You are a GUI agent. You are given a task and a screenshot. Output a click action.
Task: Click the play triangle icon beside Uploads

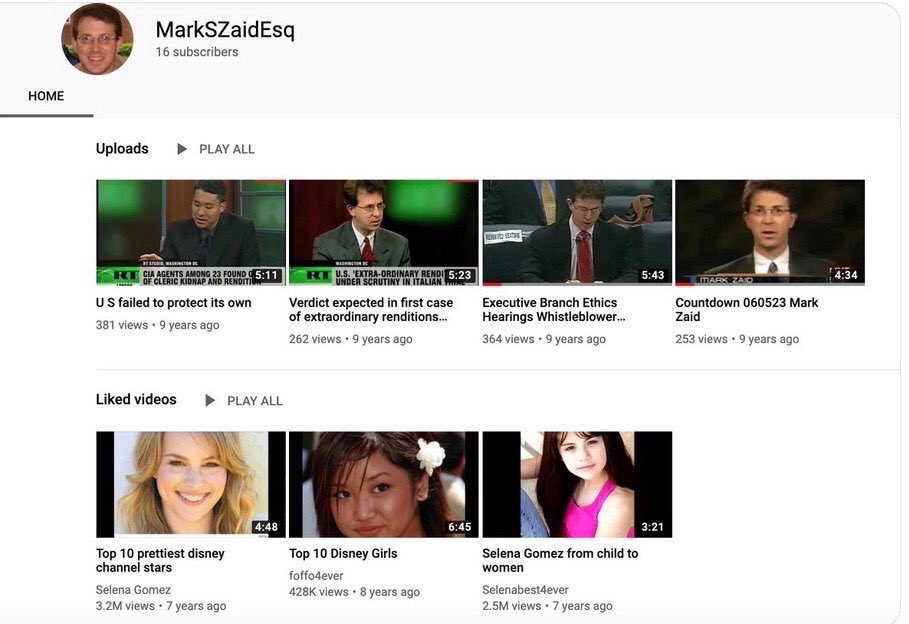[x=182, y=149]
